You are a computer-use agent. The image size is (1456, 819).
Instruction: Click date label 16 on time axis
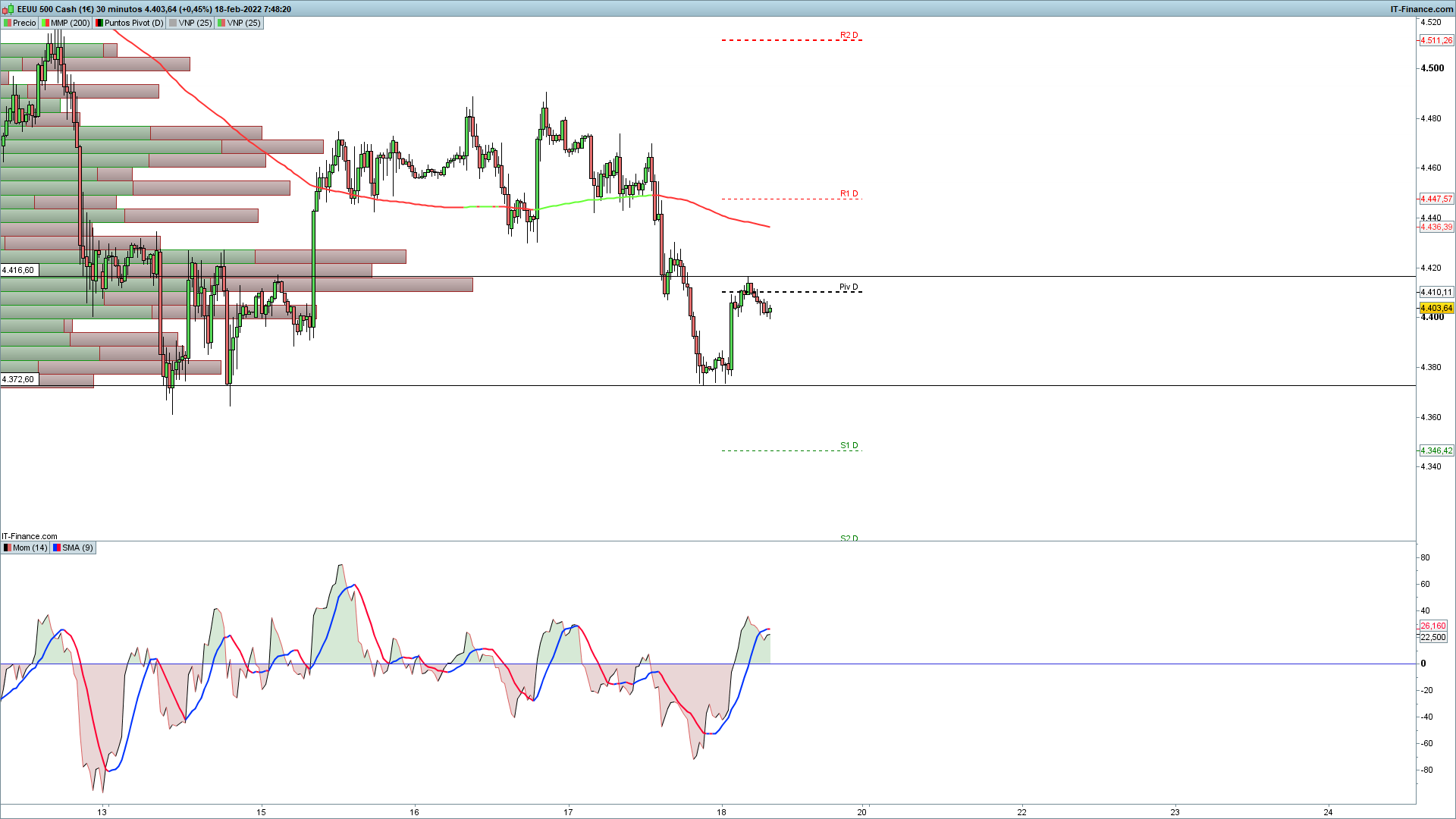(x=414, y=812)
